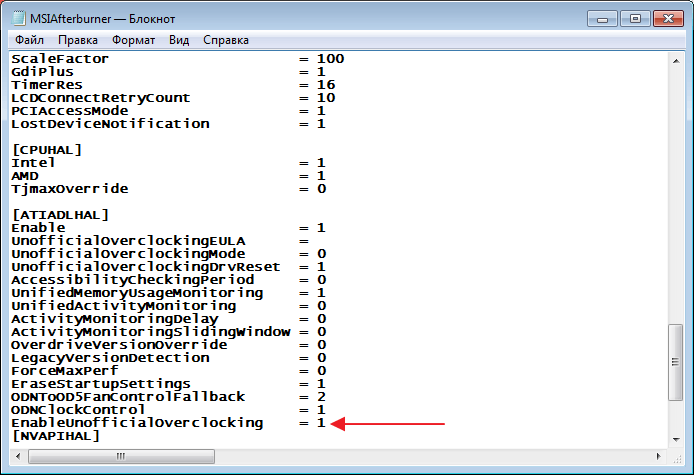The height and width of the screenshot is (475, 694).
Task: Click on the [ATIADLHAL] section header
Action: [59, 215]
